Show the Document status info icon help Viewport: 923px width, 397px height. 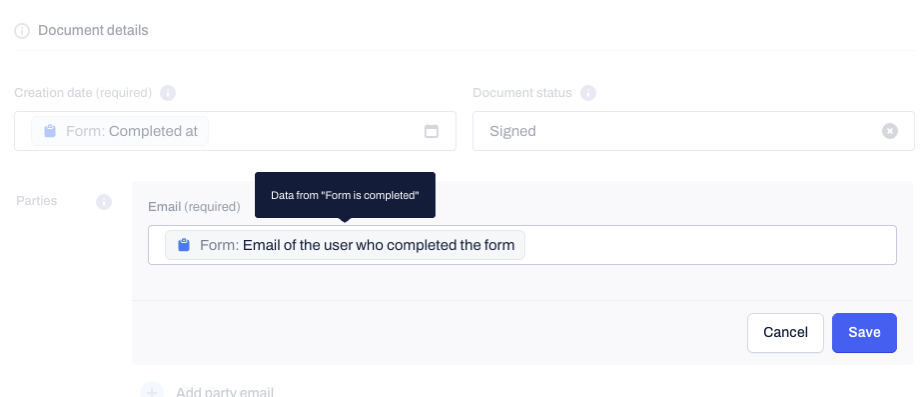[588, 93]
